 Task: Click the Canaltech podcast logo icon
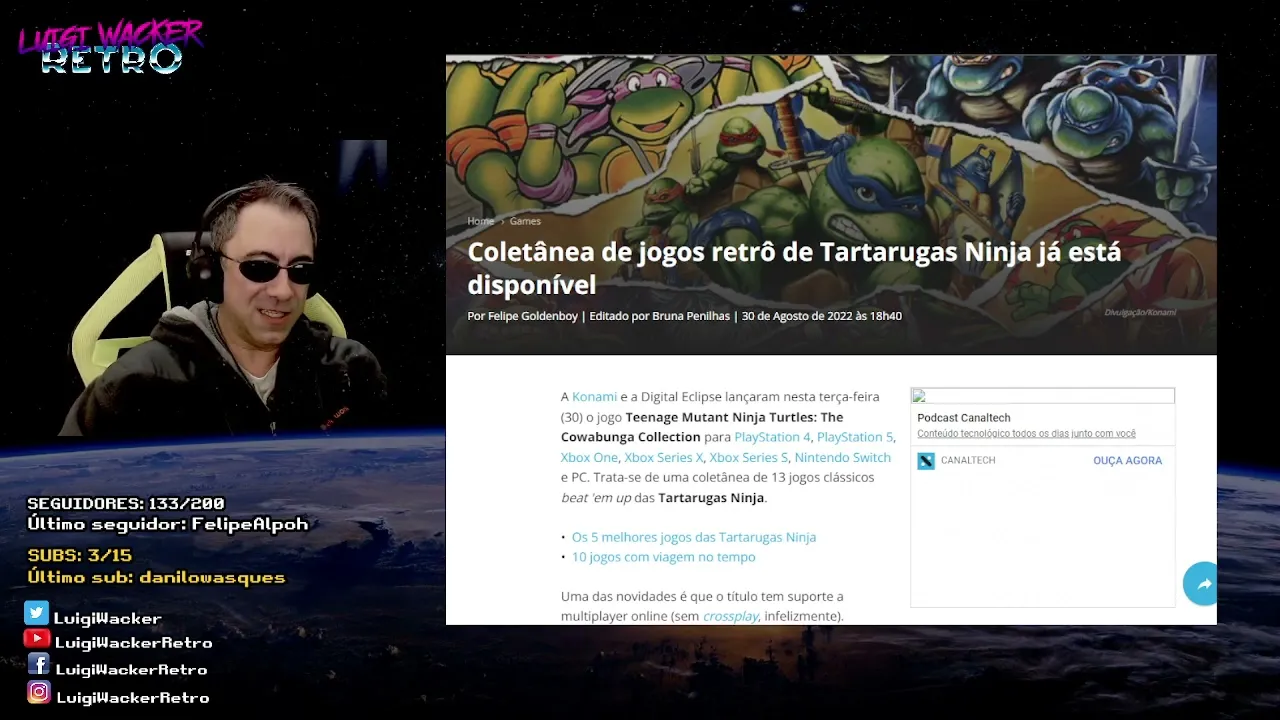point(926,461)
